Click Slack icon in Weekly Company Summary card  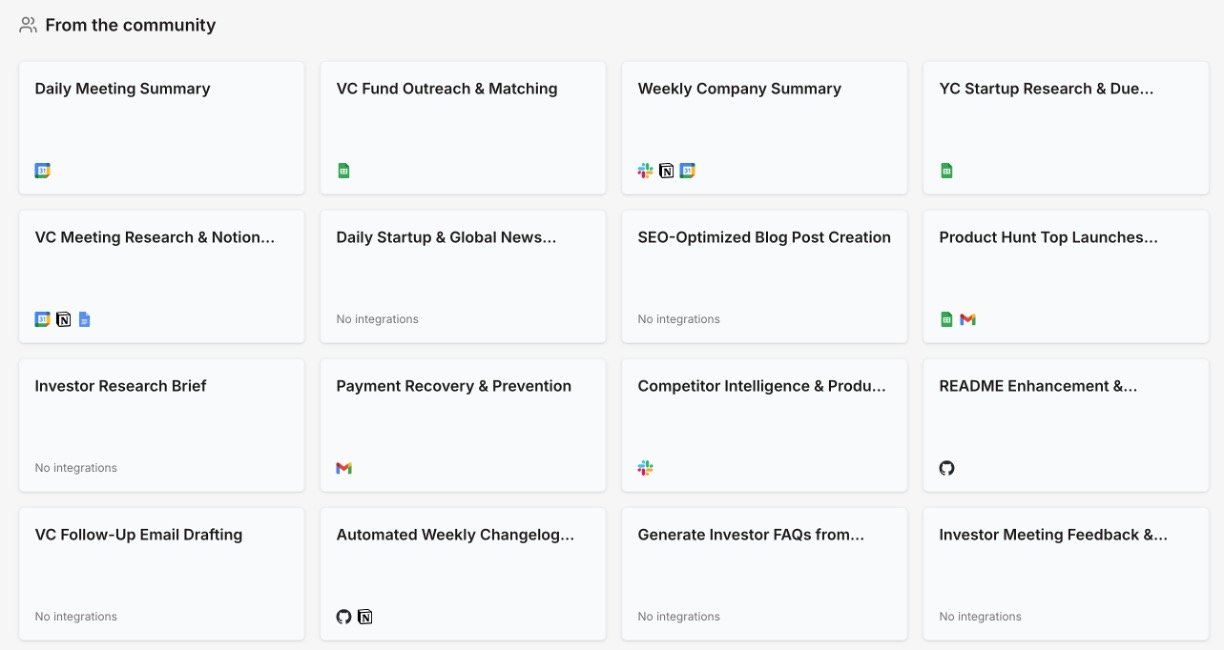tap(645, 171)
